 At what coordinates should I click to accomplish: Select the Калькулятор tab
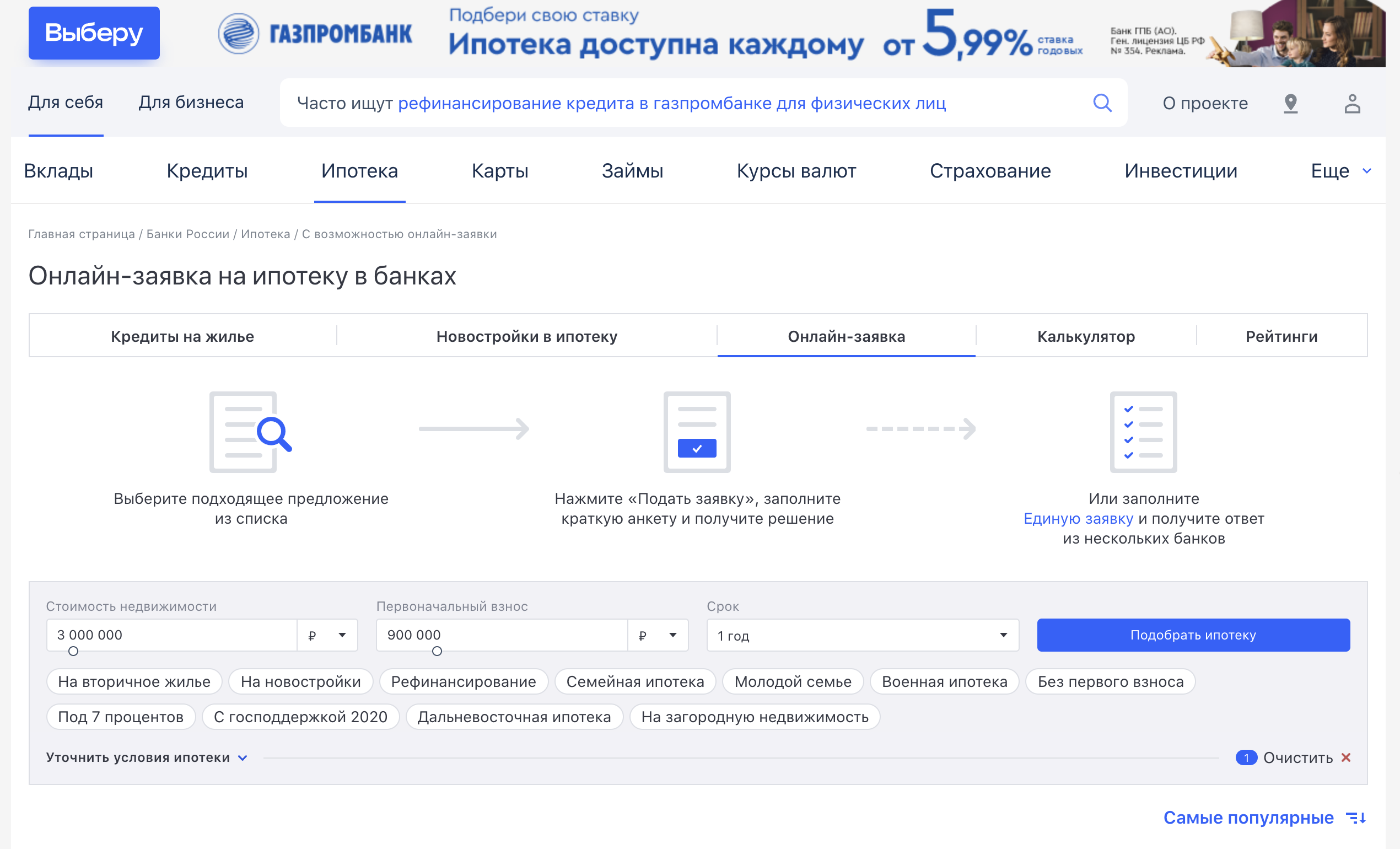(x=1086, y=336)
